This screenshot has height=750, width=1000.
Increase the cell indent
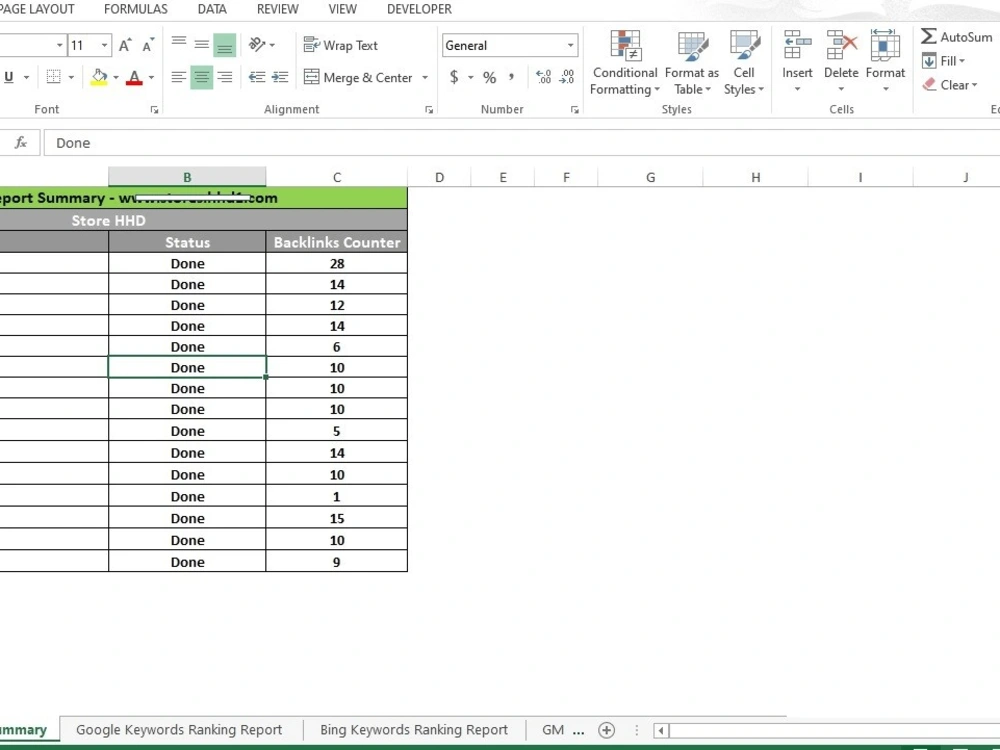(280, 77)
